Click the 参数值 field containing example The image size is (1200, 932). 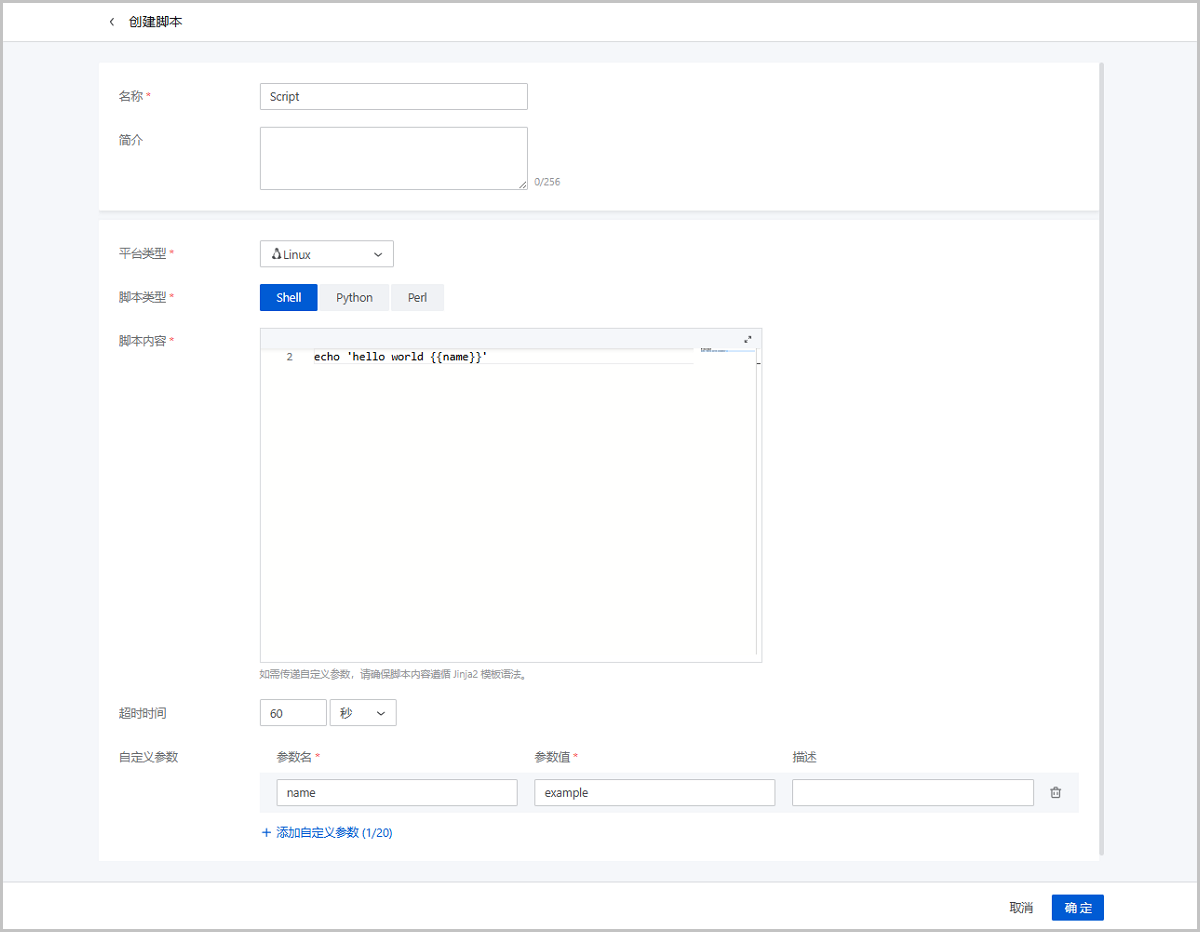click(x=654, y=793)
